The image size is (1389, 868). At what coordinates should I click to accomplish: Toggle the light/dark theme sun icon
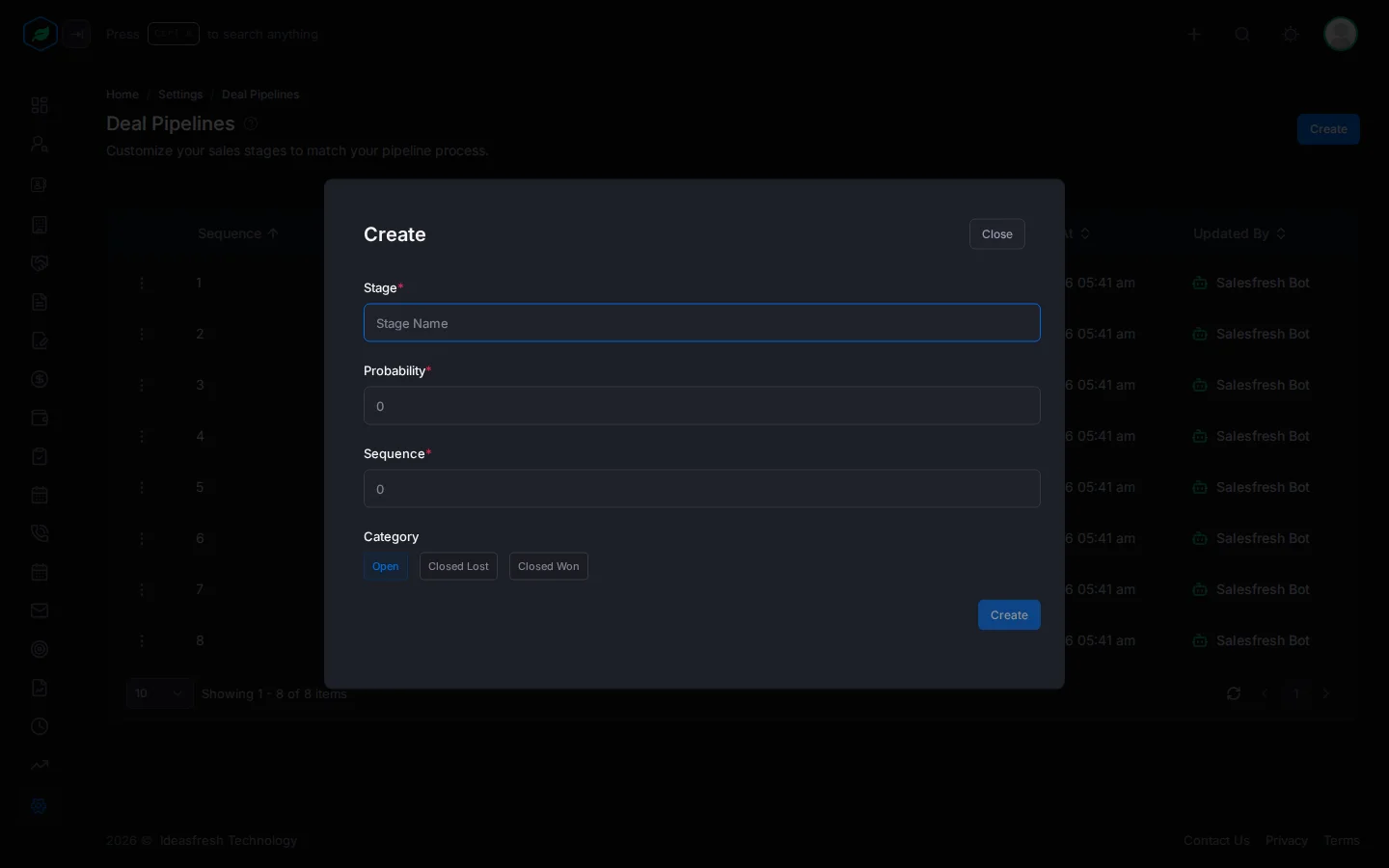[1291, 35]
